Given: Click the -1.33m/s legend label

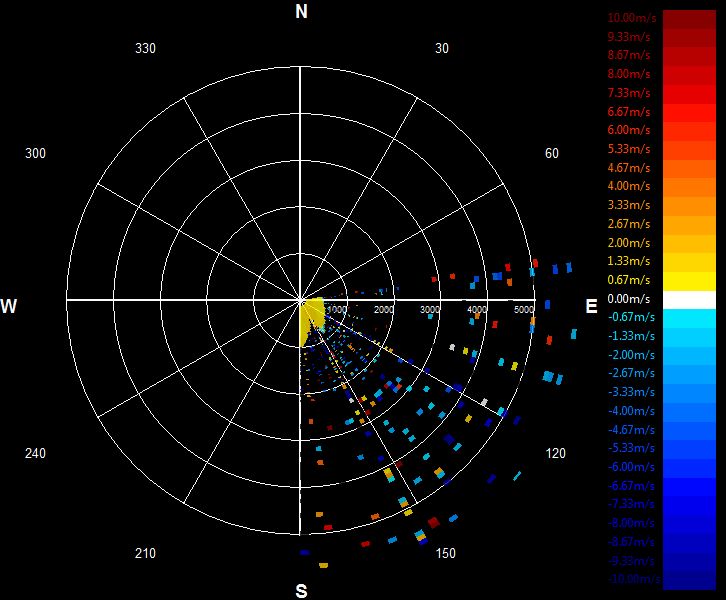Looking at the screenshot, I should (632, 336).
